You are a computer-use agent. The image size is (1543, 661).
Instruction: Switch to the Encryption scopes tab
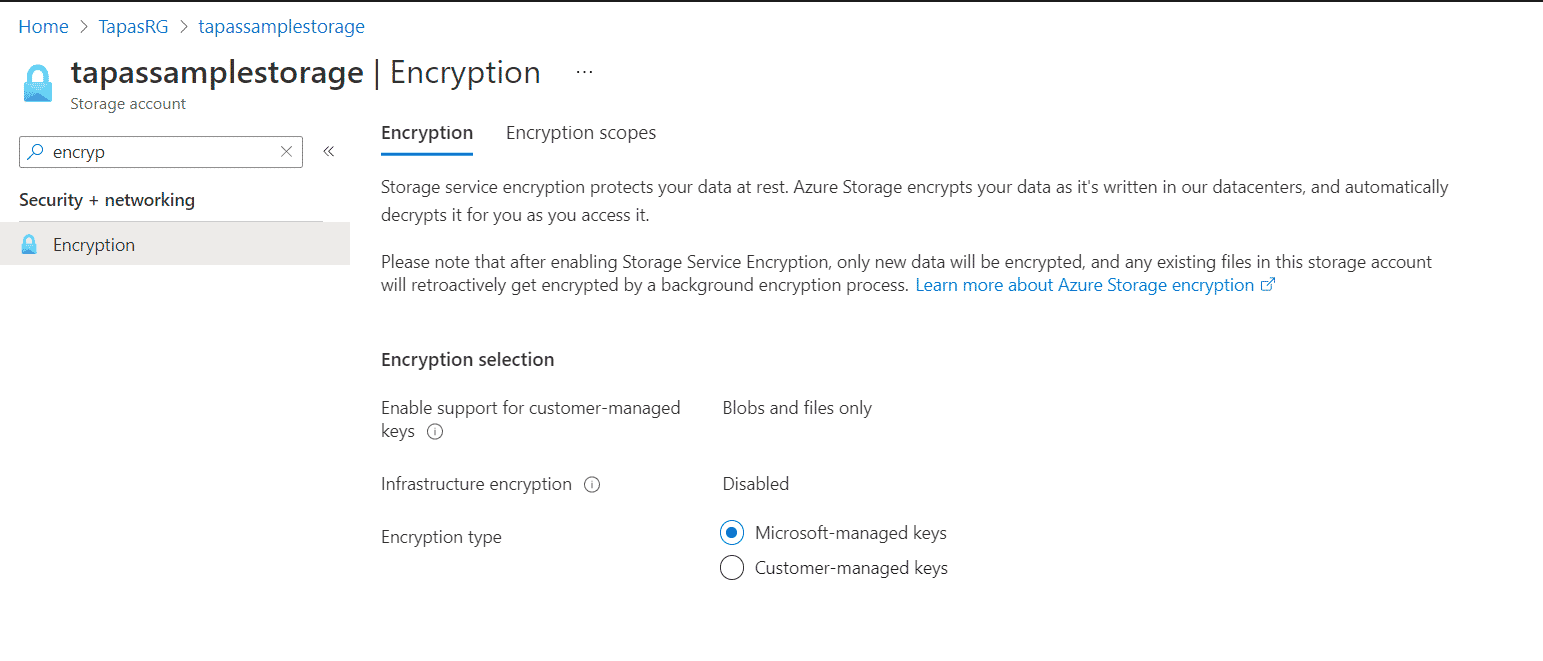coord(580,132)
